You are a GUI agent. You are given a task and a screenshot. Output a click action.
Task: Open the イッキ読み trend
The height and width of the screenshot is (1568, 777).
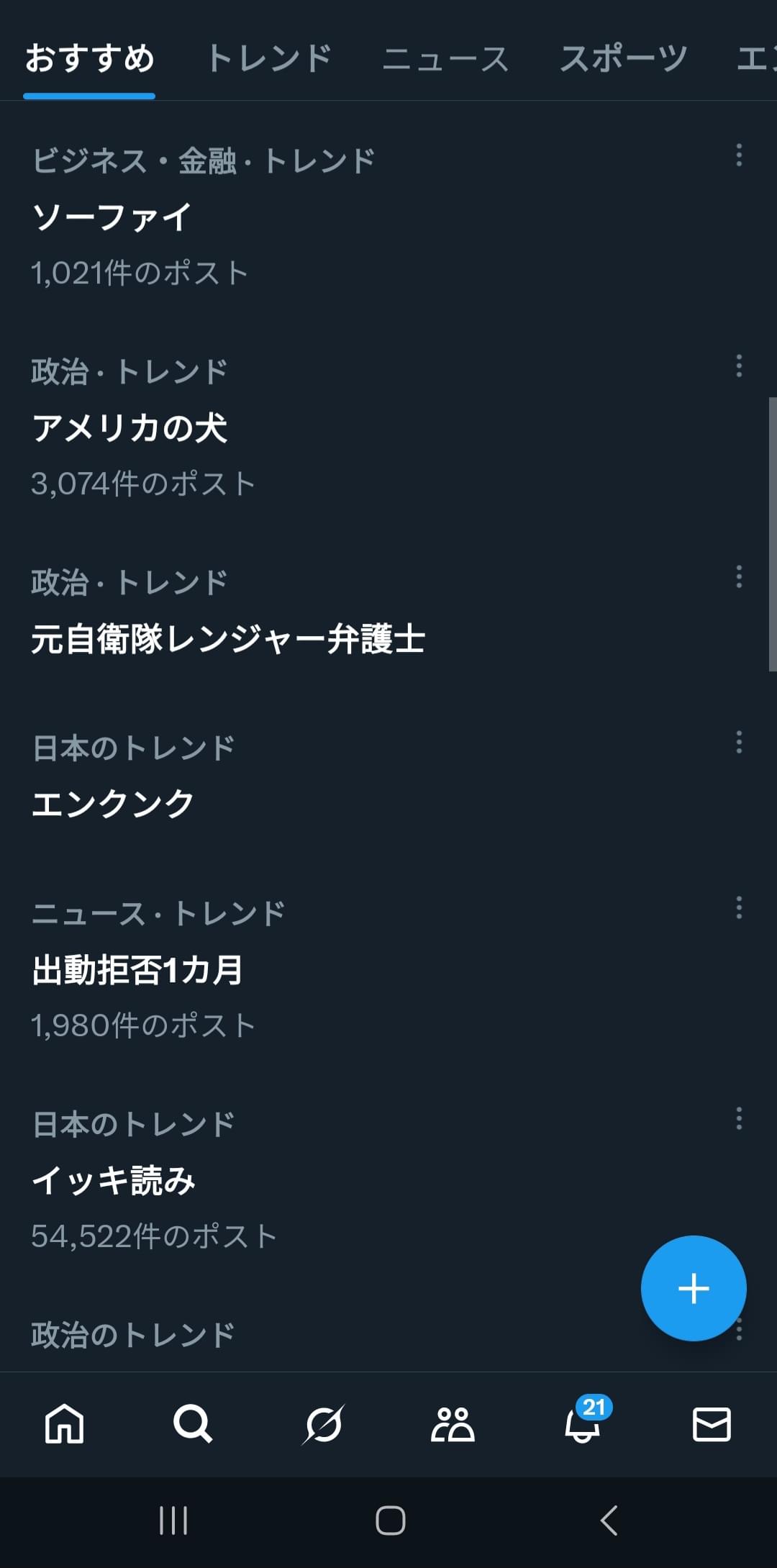click(x=114, y=1180)
